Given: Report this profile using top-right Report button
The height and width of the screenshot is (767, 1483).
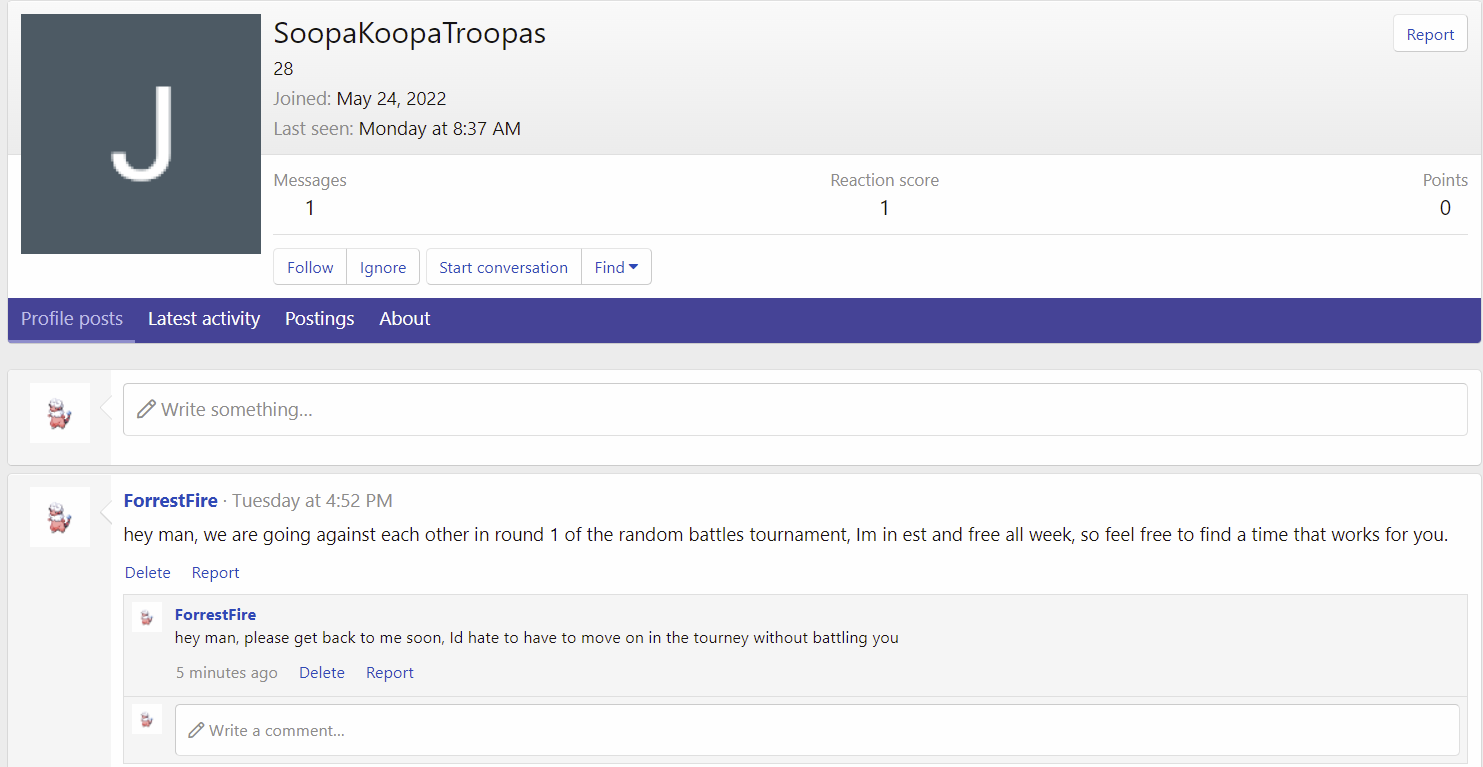Looking at the screenshot, I should [1429, 34].
